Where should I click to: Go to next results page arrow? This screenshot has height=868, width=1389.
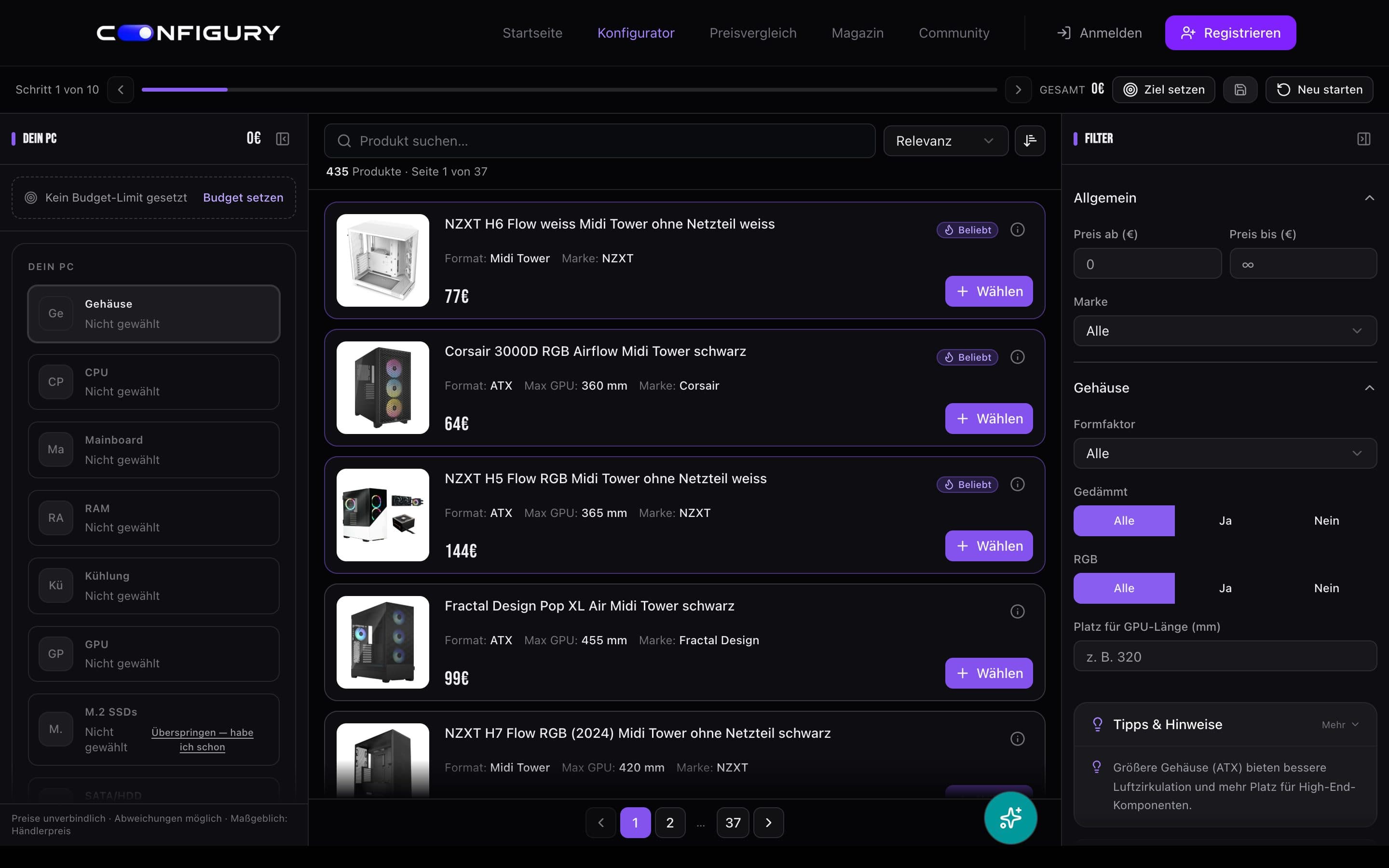point(769,823)
